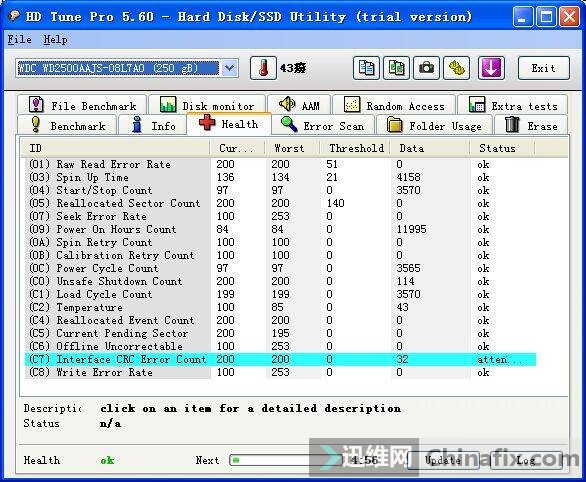This screenshot has height=482, width=586.
Task: Click the Random Access dotted icon
Action: click(x=352, y=105)
